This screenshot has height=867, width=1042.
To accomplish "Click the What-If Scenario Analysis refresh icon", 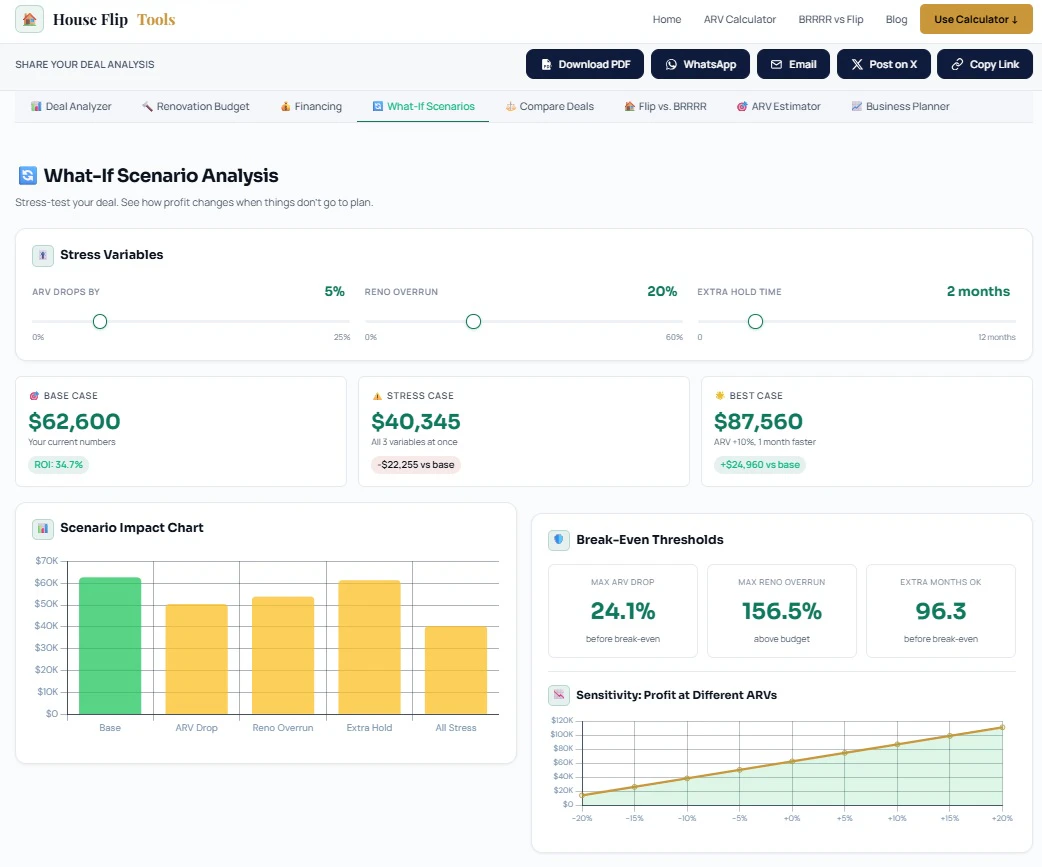I will [x=27, y=175].
